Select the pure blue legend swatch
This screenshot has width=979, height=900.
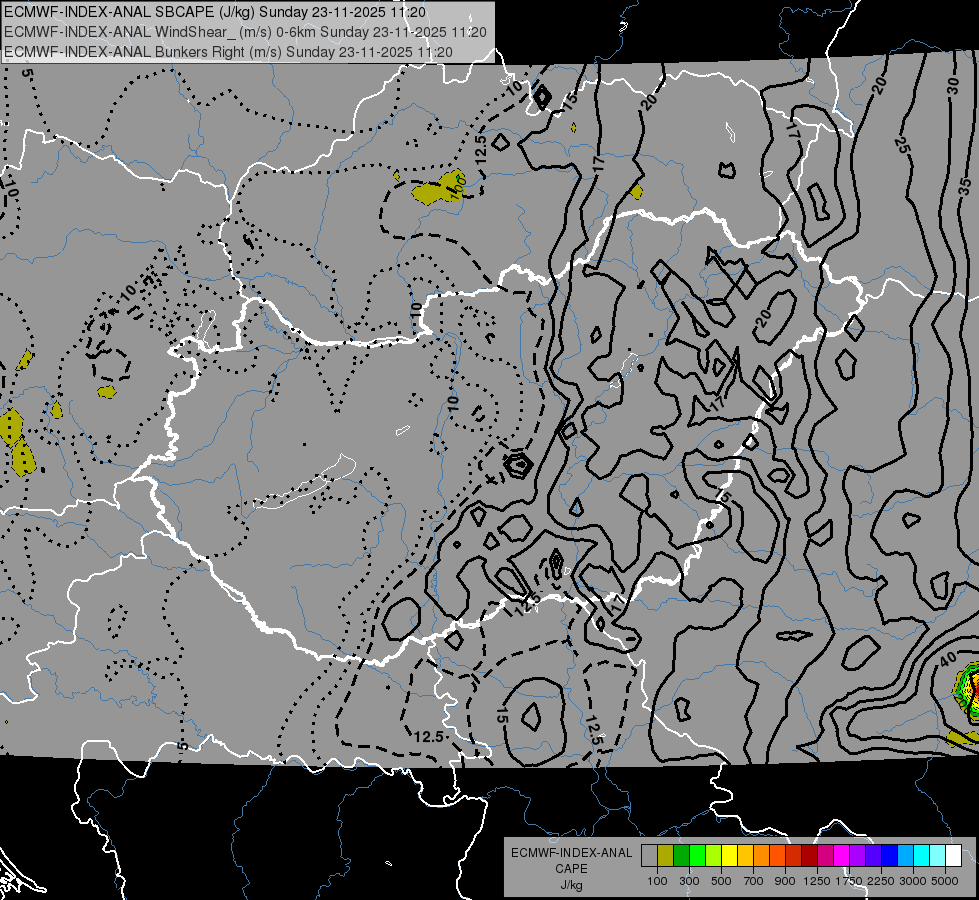tap(889, 856)
